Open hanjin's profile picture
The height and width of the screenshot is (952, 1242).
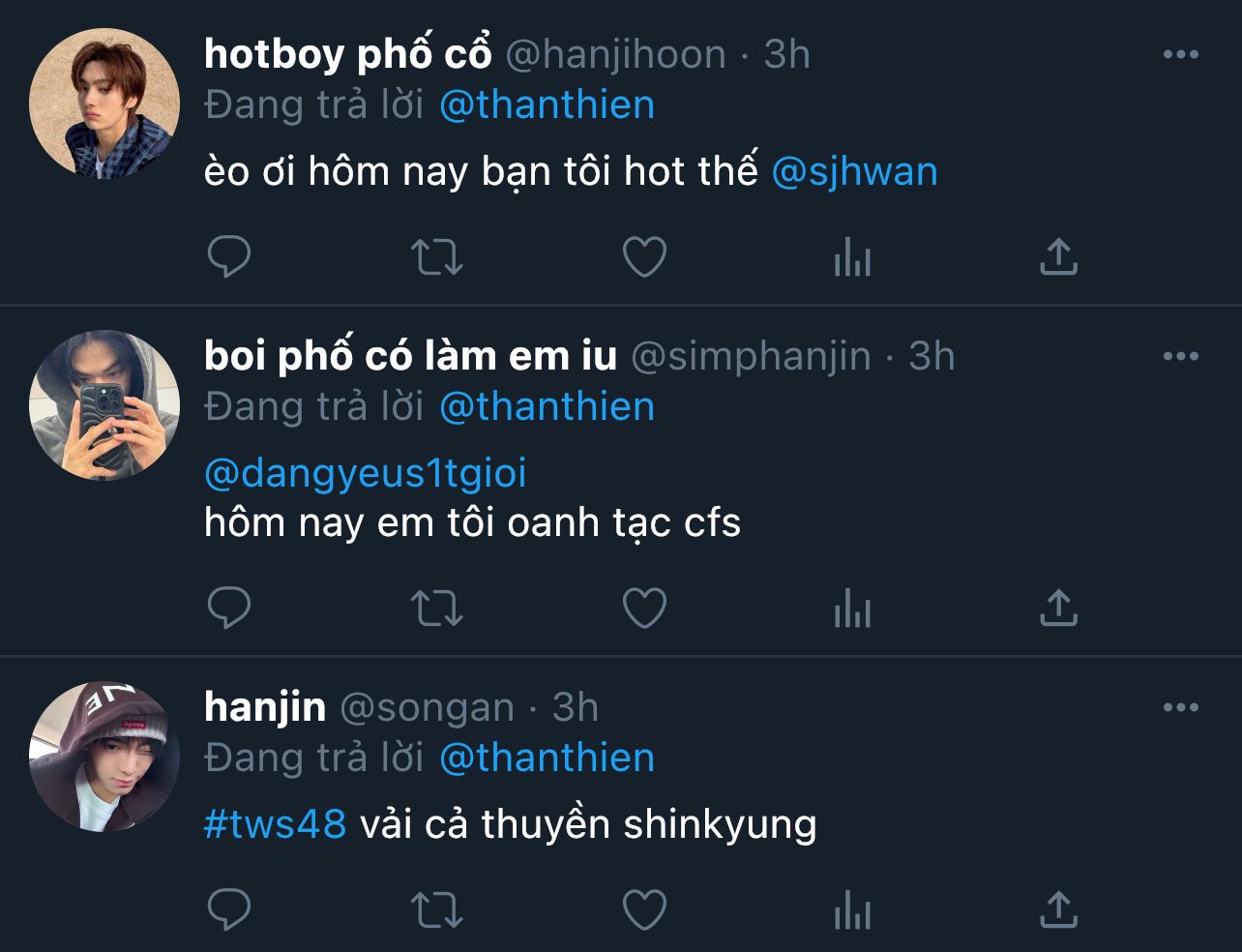(104, 757)
